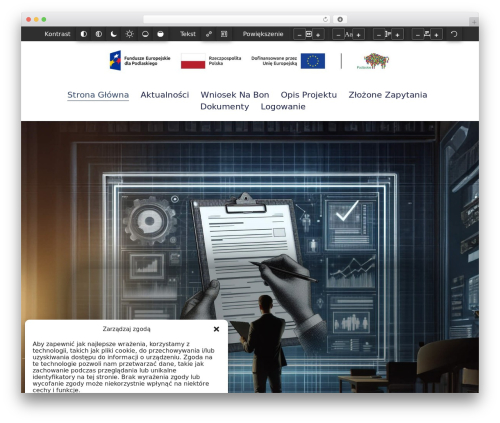Open the Logowanie page

(x=283, y=107)
